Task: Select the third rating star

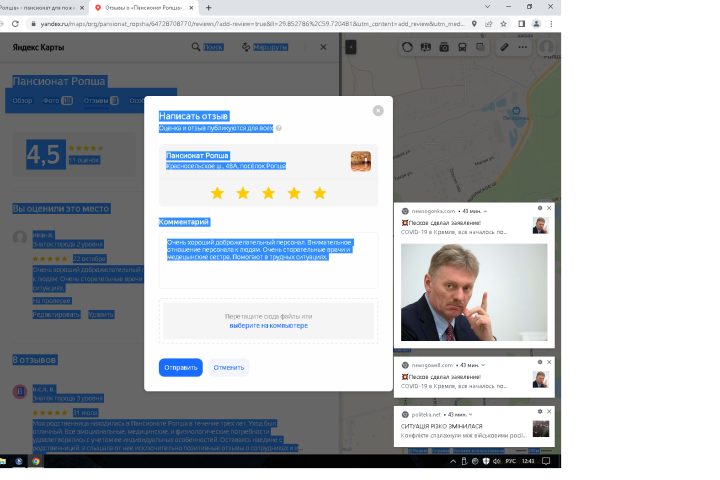Action: (269, 193)
